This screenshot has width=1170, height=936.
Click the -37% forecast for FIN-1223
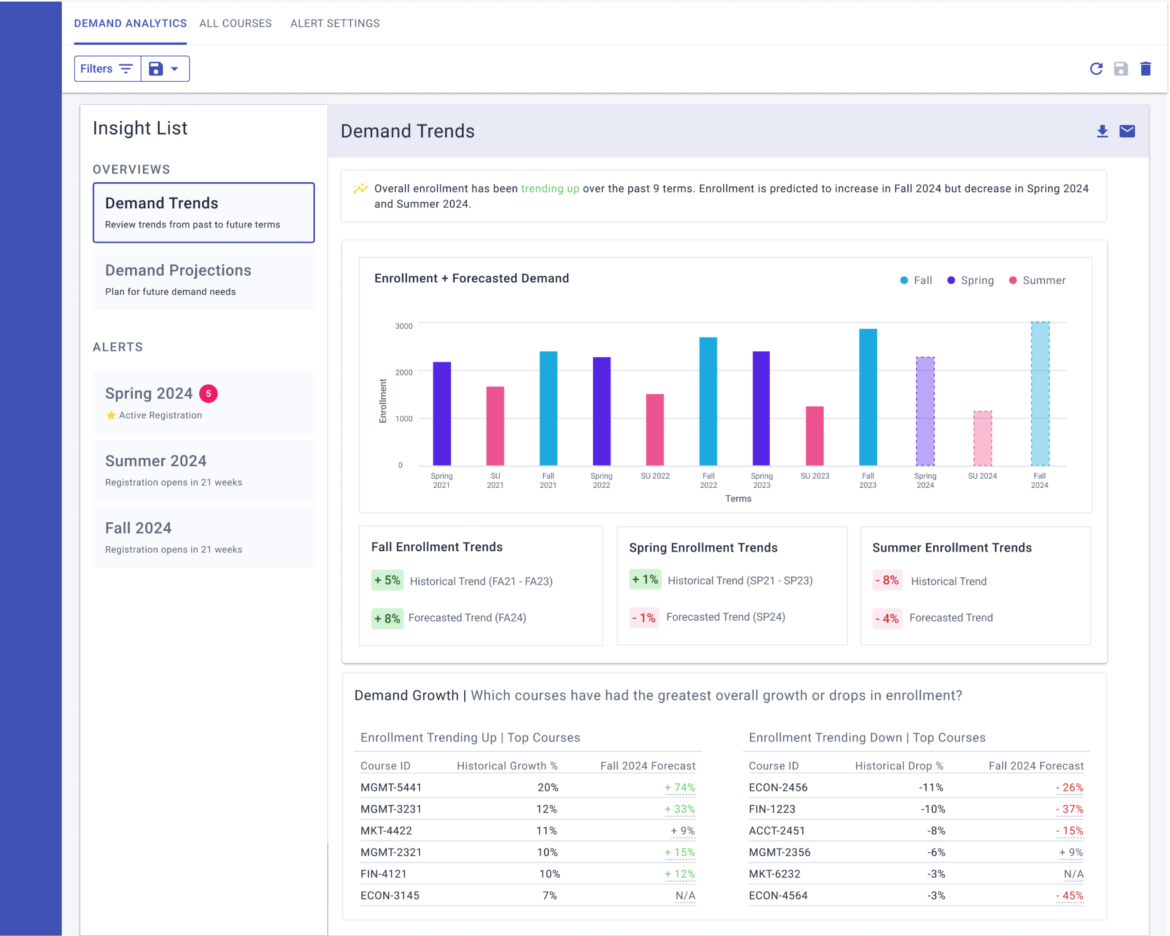[1069, 809]
